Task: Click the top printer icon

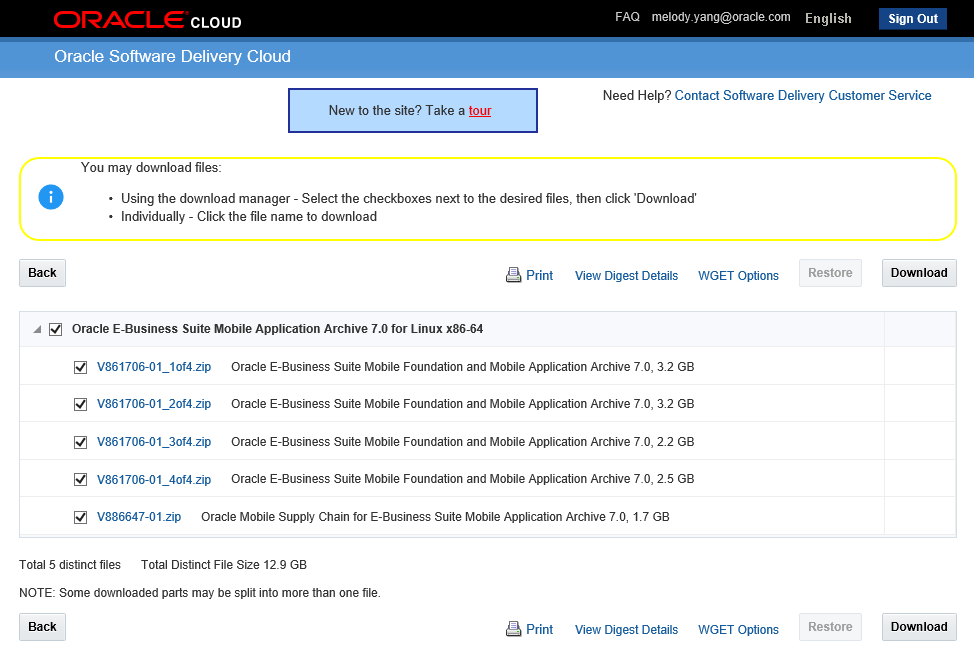Action: (x=514, y=275)
